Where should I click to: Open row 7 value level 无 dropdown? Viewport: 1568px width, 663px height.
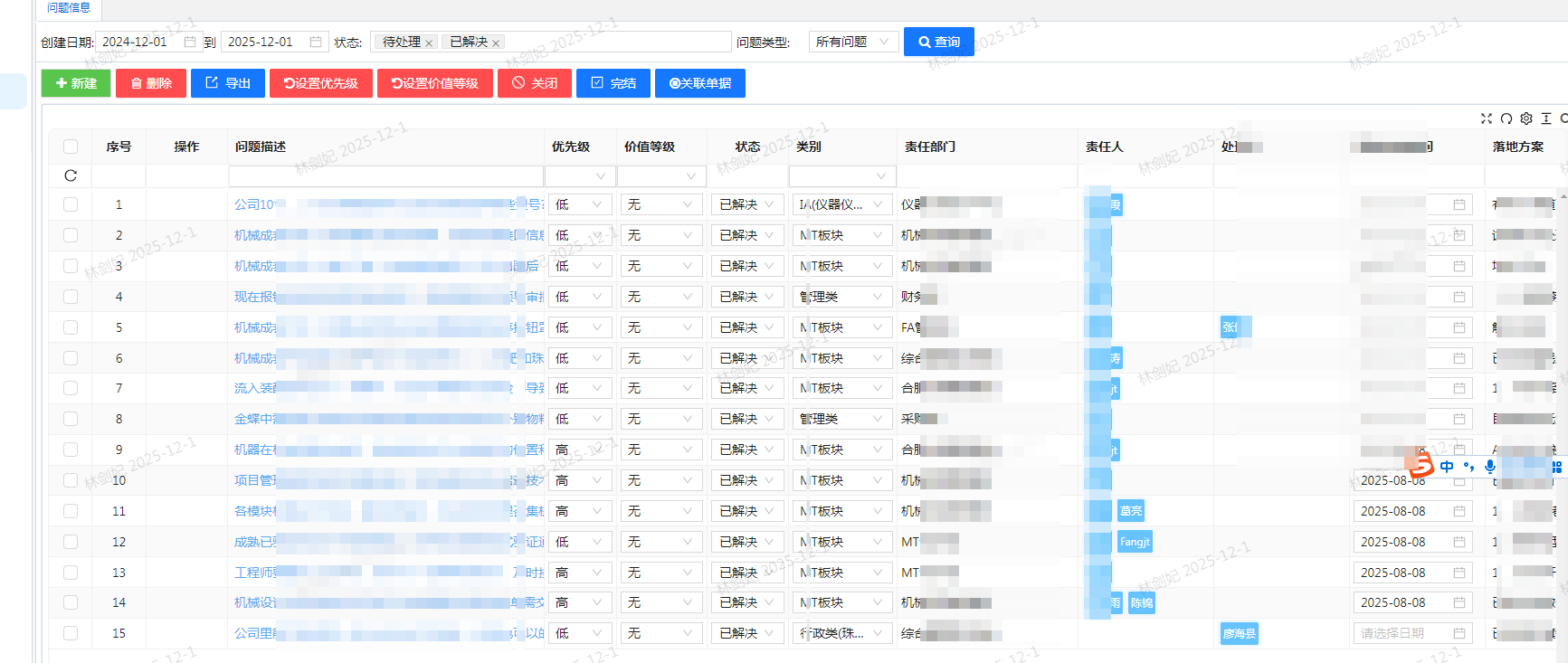pos(661,388)
